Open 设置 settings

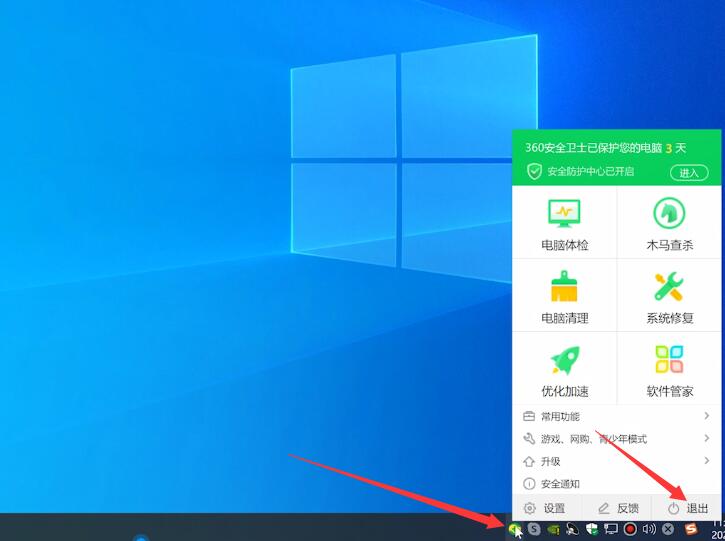coord(545,508)
